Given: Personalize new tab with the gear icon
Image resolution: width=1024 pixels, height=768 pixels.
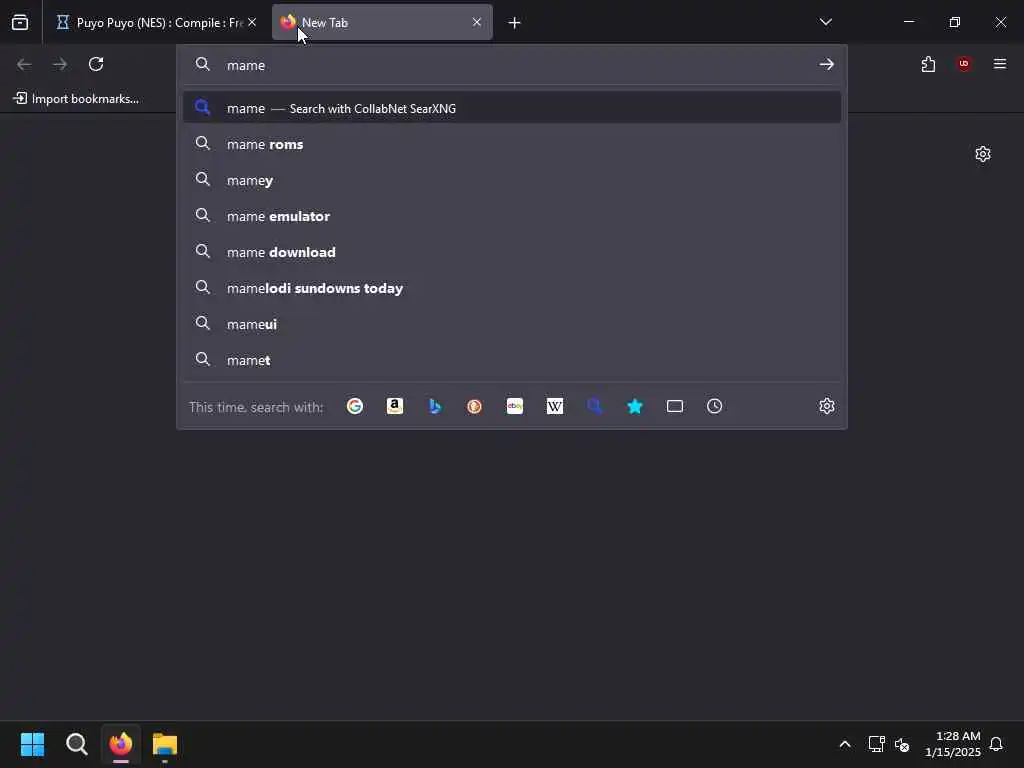Looking at the screenshot, I should (x=983, y=154).
